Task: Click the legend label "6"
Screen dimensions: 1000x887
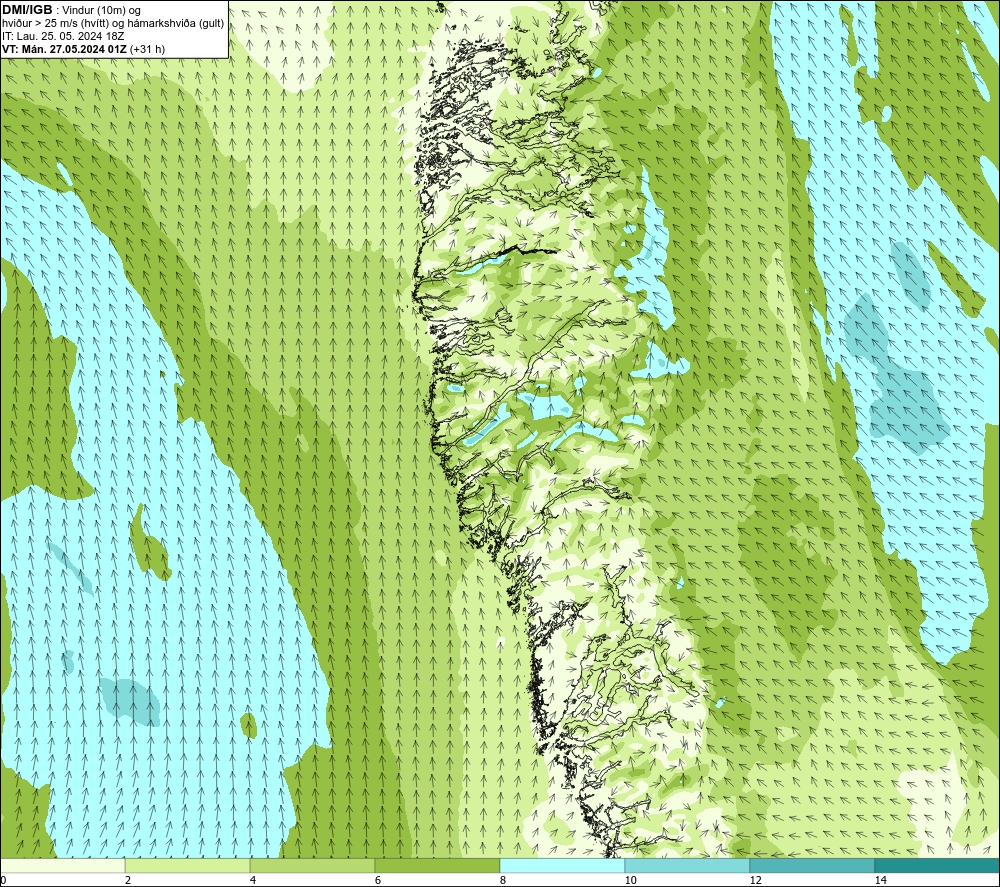Action: coord(378,881)
